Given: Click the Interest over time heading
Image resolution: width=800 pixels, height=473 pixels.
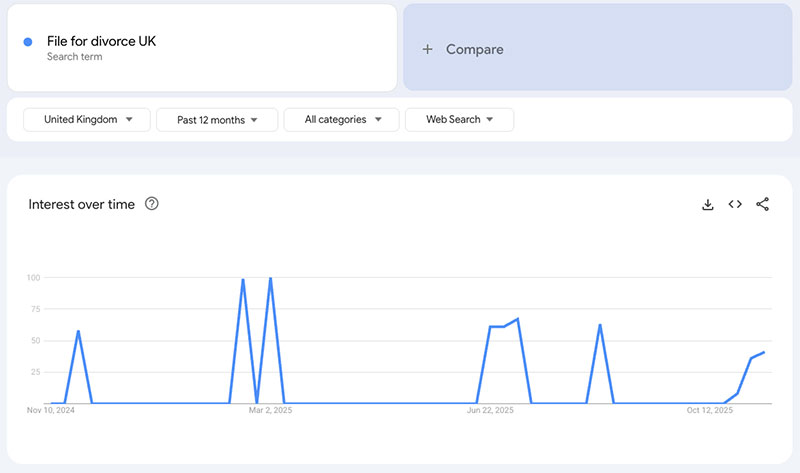Looking at the screenshot, I should point(80,204).
